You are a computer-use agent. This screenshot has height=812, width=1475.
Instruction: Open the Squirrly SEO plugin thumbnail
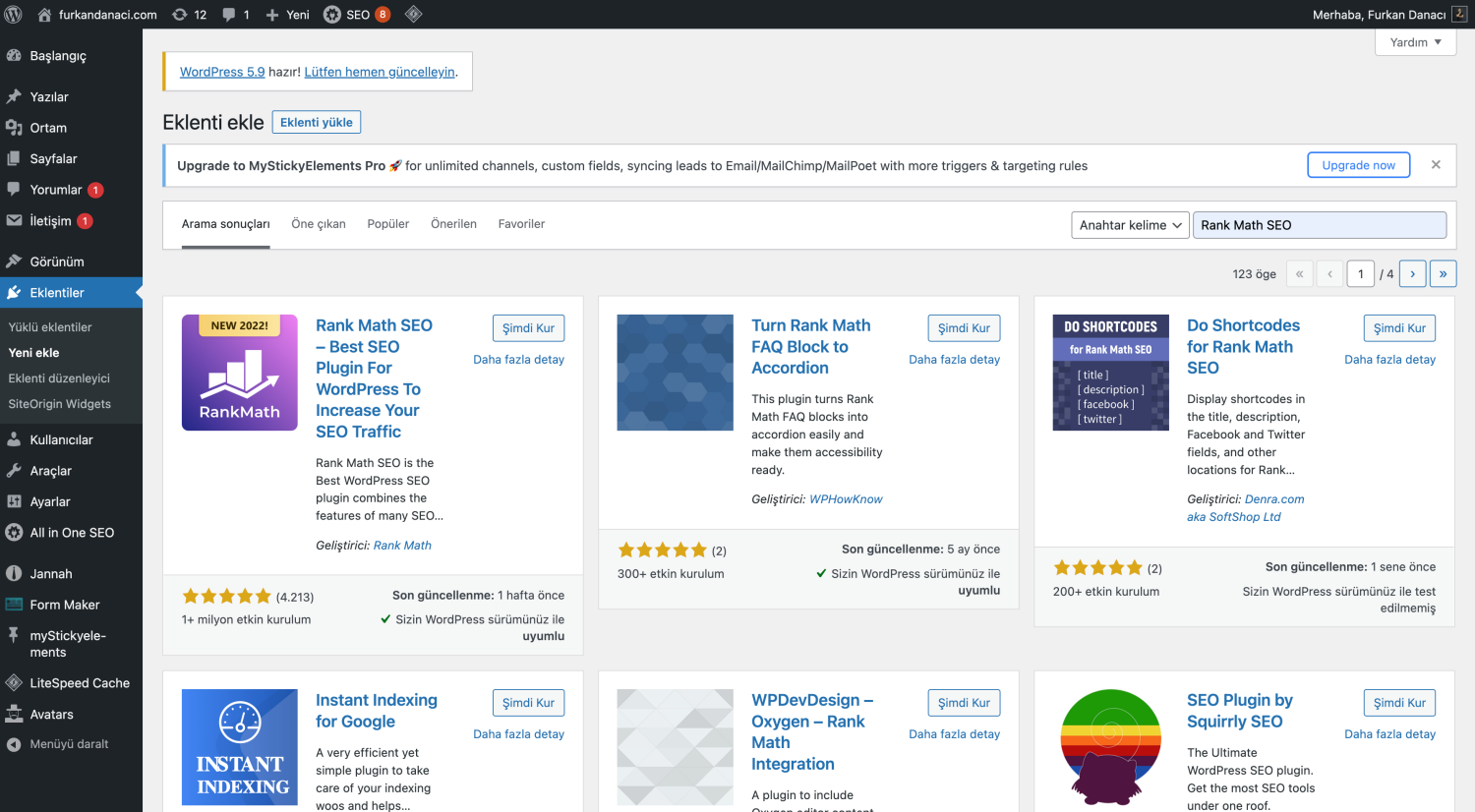1110,747
